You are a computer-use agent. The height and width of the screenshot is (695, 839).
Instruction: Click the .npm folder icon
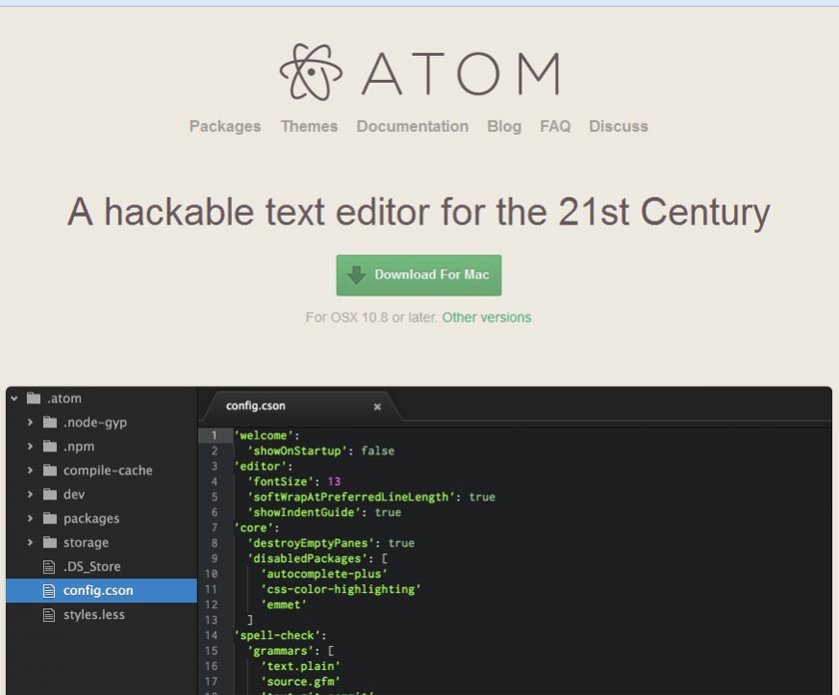click(50, 446)
